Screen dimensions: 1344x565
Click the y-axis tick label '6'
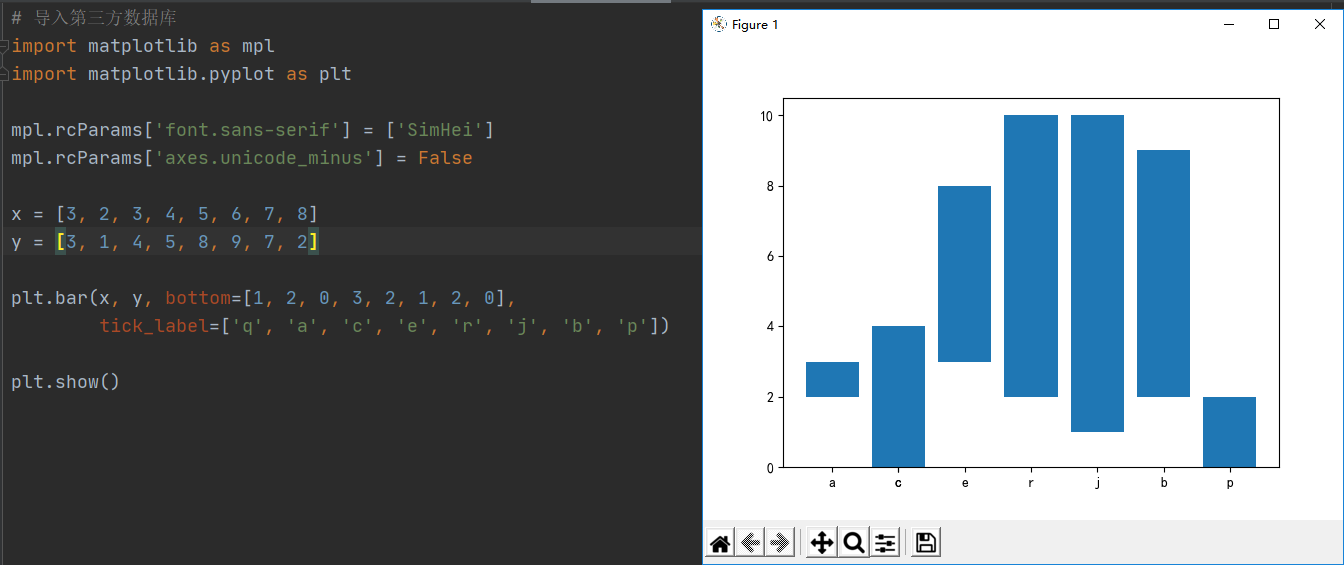coord(770,256)
